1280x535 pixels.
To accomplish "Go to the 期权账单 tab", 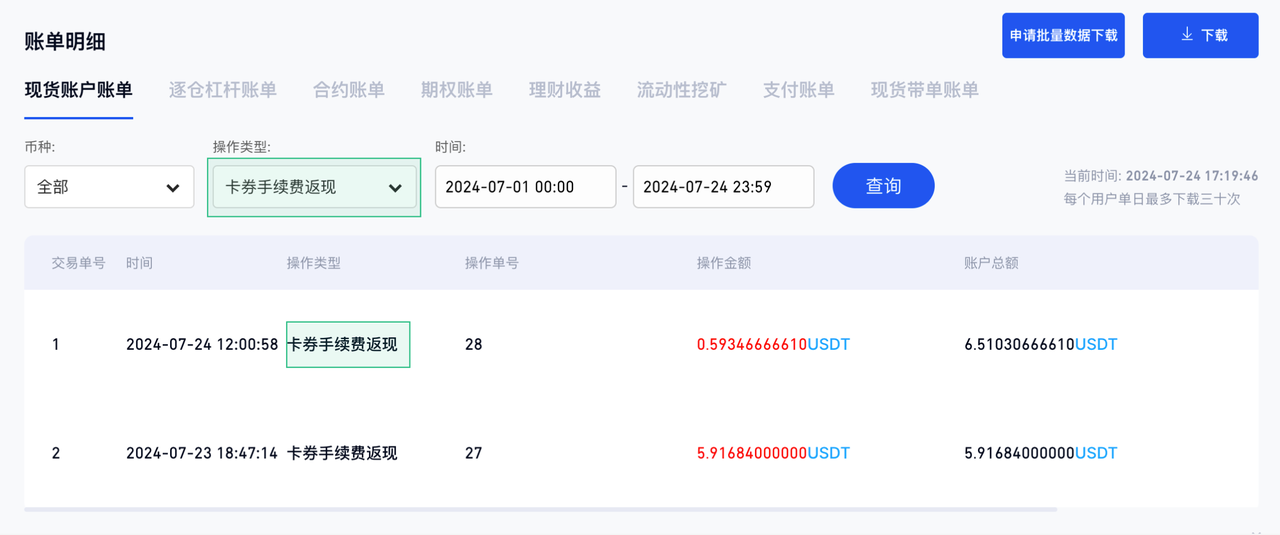I will coord(456,90).
